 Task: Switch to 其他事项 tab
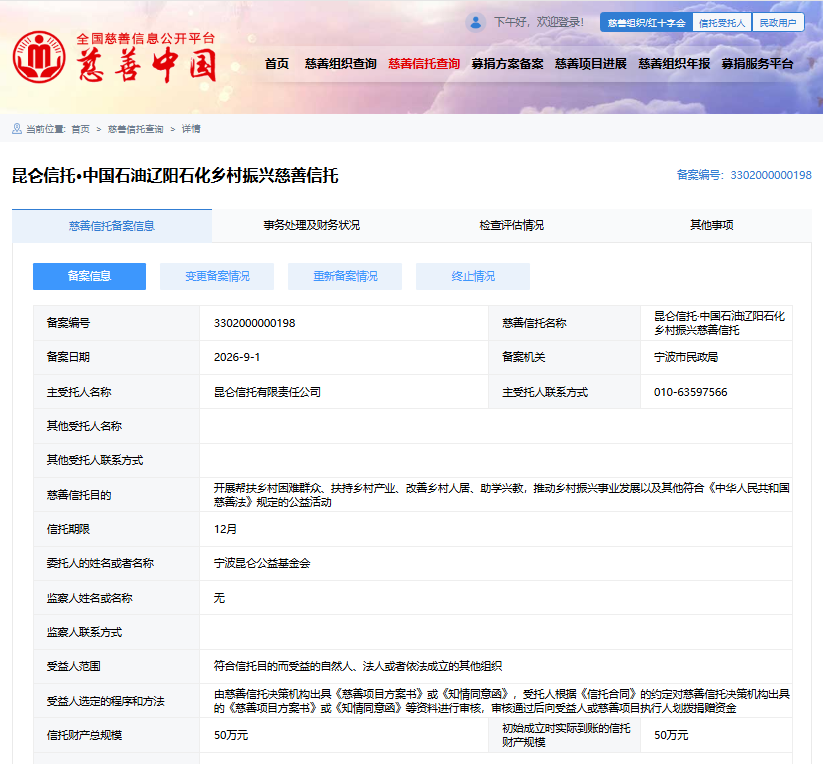[712, 226]
